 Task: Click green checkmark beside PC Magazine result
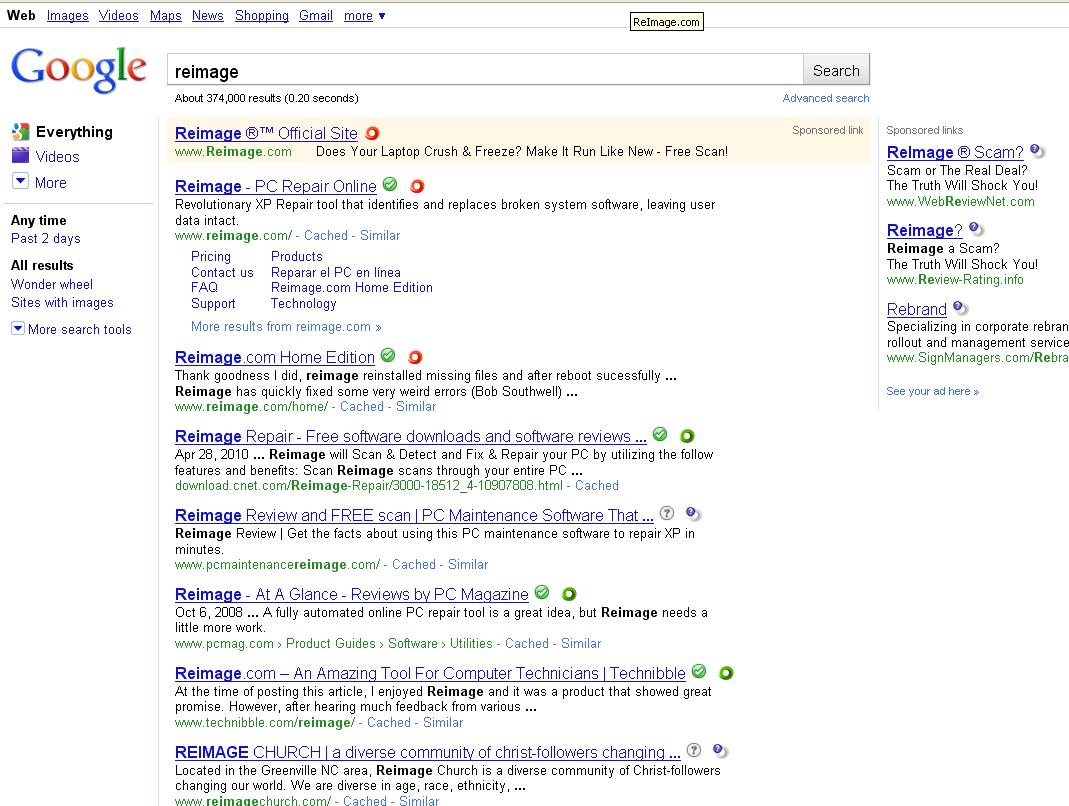pos(542,592)
